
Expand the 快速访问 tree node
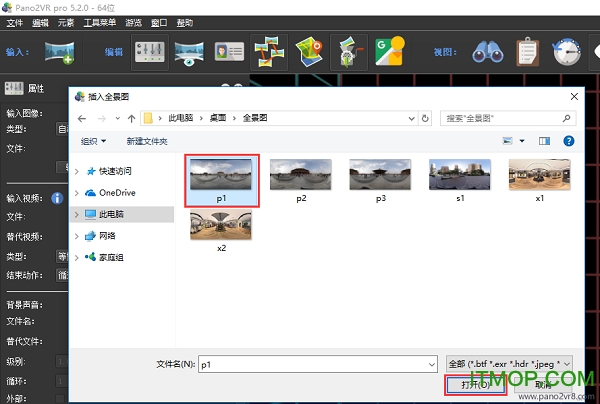click(x=77, y=171)
